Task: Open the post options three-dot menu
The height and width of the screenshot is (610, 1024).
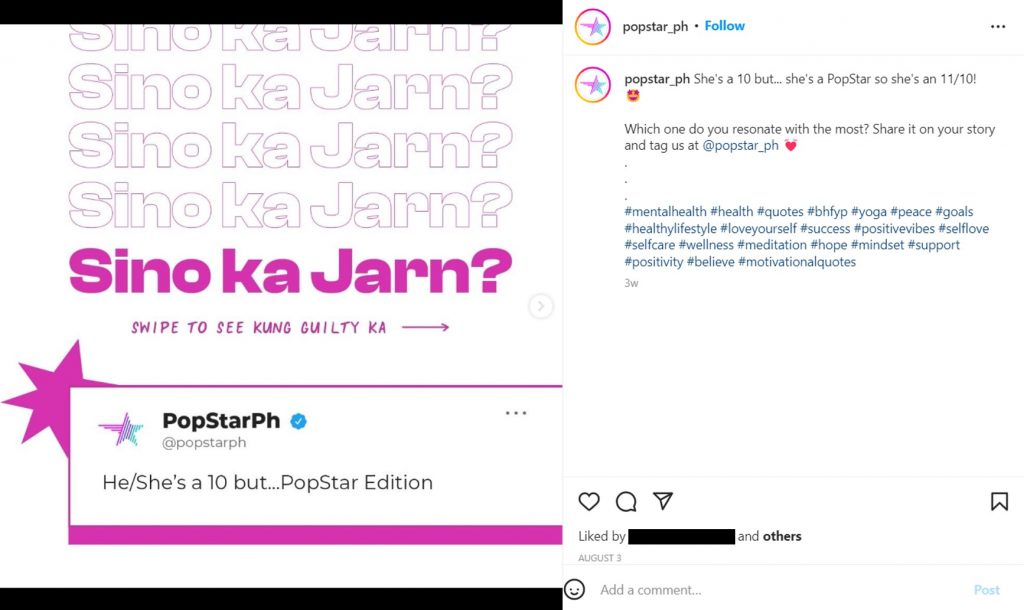Action: click(998, 27)
